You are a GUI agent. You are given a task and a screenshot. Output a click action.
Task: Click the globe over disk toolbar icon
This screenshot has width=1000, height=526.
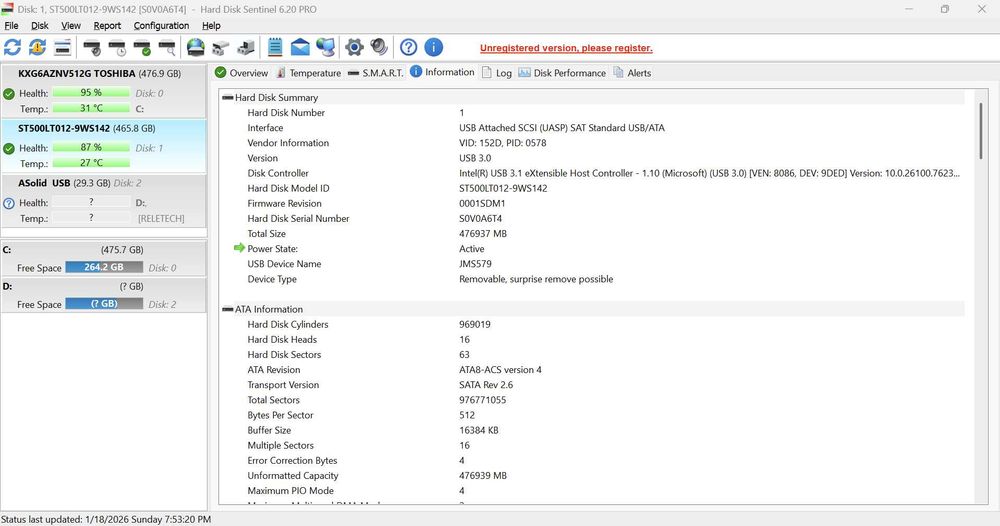click(196, 47)
